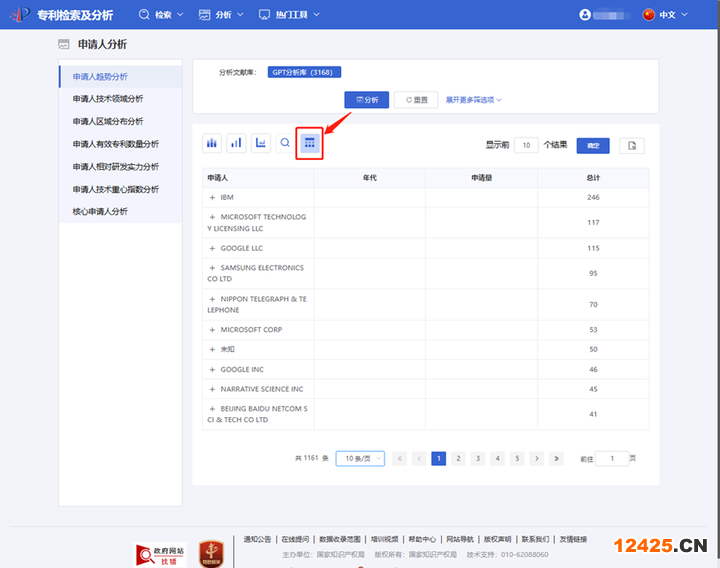Image resolution: width=720 pixels, height=568 pixels.
Task: Click the 显示前 result count input field
Action: (x=526, y=145)
